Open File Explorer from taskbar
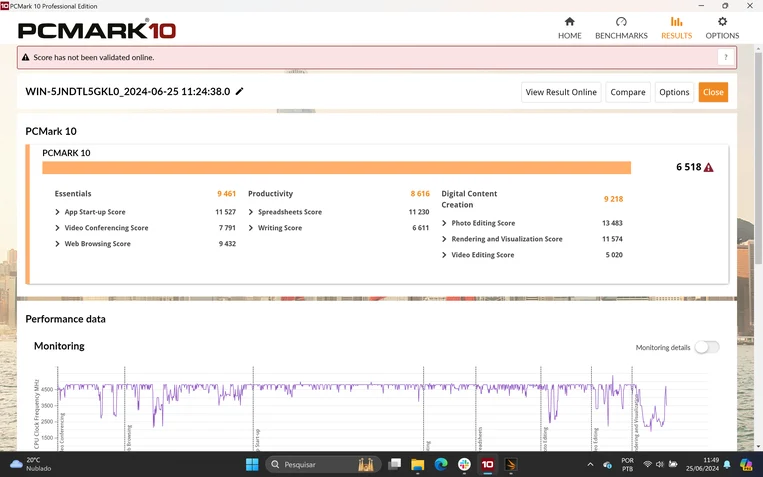Image resolution: width=763 pixels, height=477 pixels. click(418, 465)
